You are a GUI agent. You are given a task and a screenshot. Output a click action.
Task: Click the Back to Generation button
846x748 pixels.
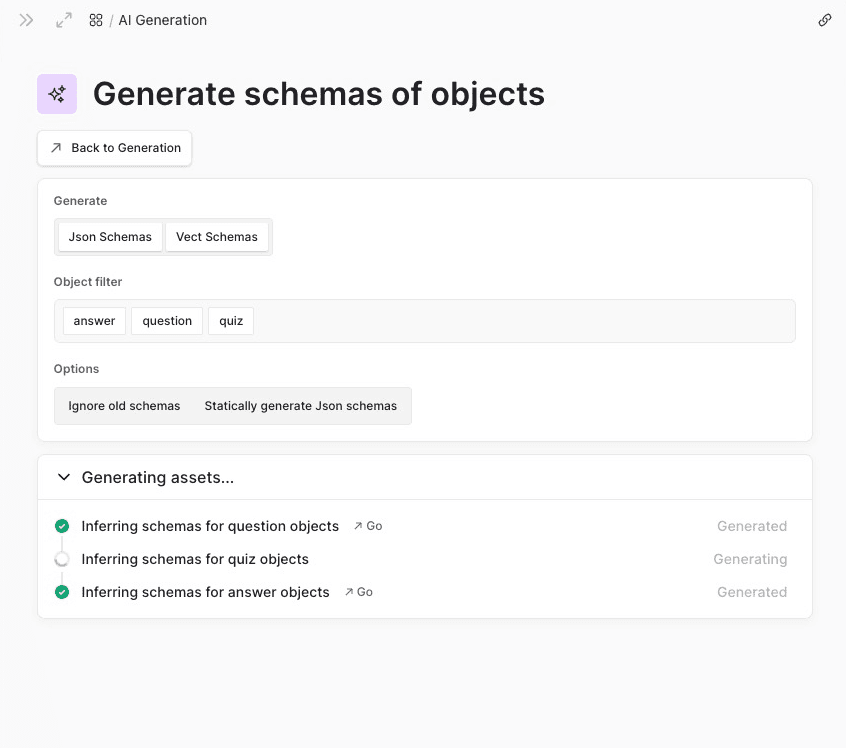115,148
